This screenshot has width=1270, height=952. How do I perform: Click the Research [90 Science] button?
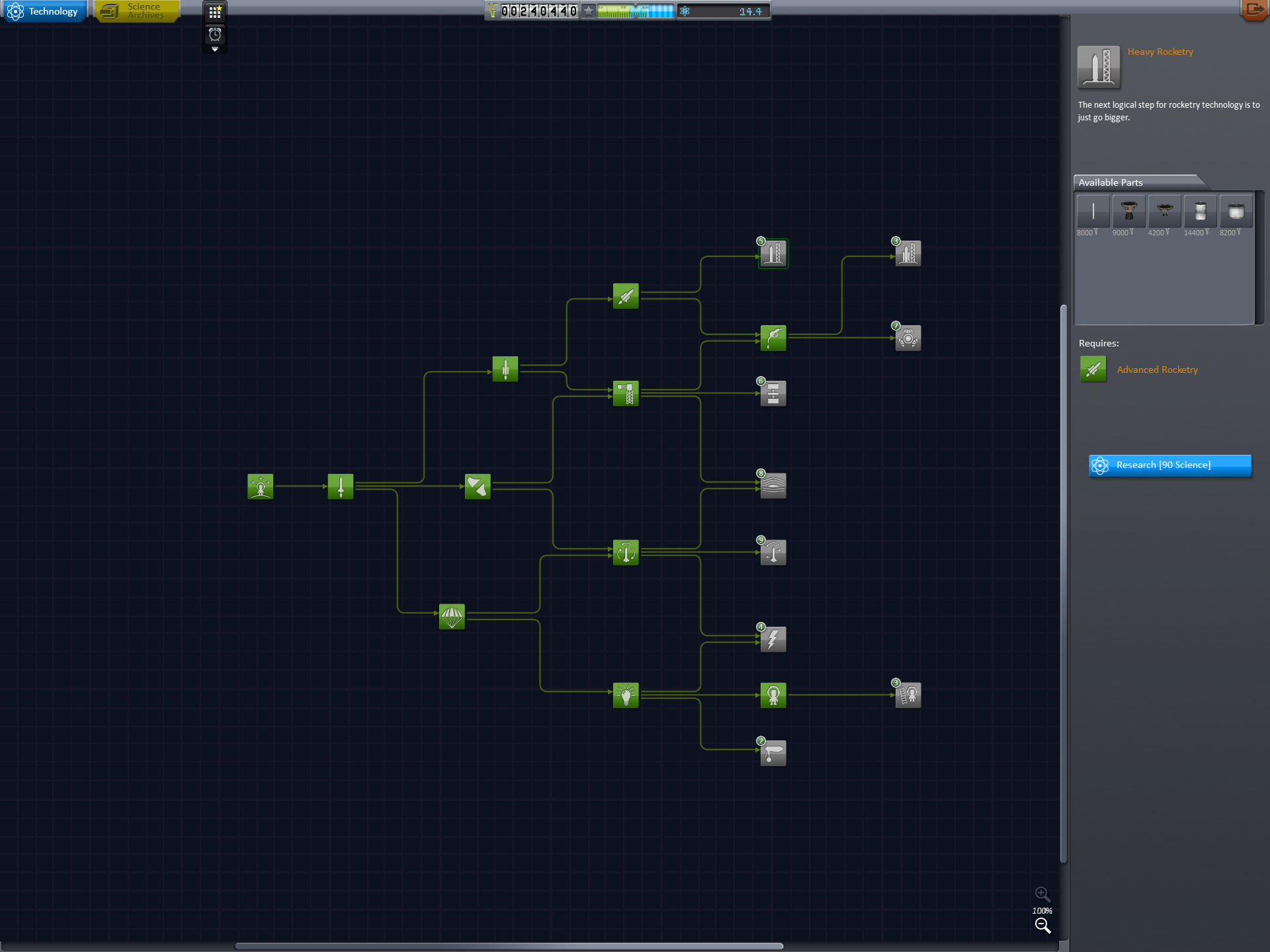(x=1170, y=465)
